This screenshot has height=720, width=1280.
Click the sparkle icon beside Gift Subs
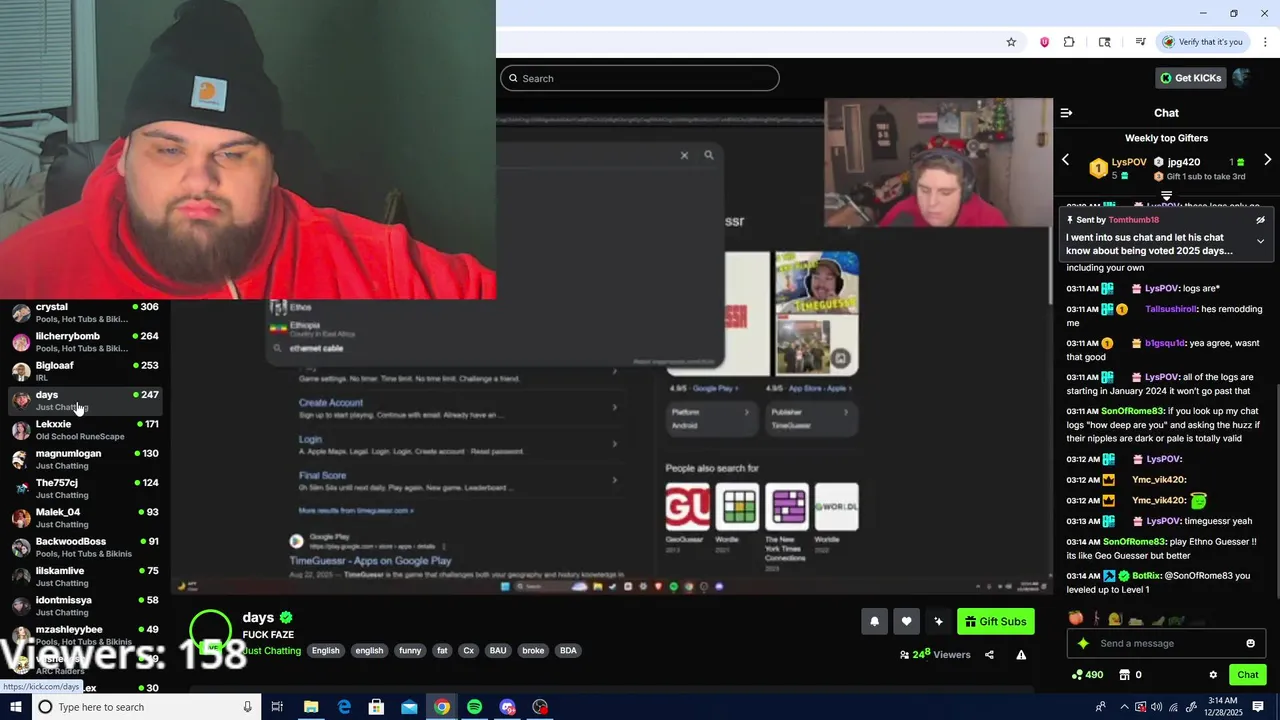tap(938, 621)
